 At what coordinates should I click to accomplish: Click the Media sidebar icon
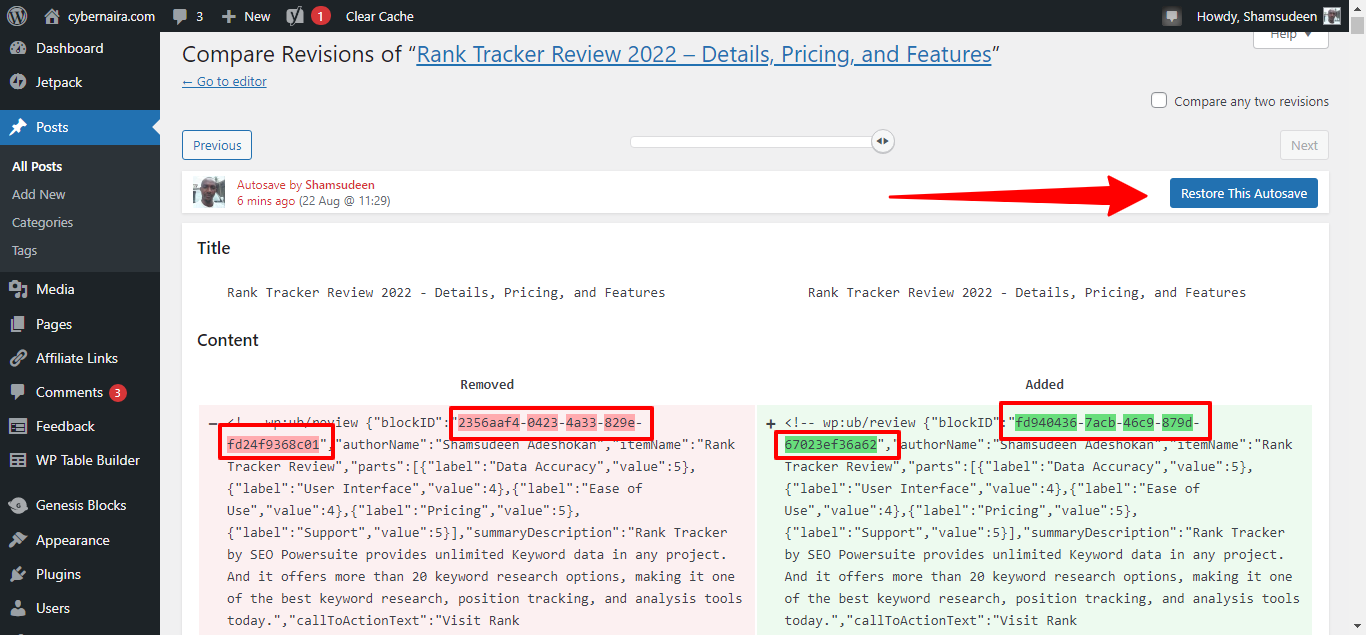[18, 289]
